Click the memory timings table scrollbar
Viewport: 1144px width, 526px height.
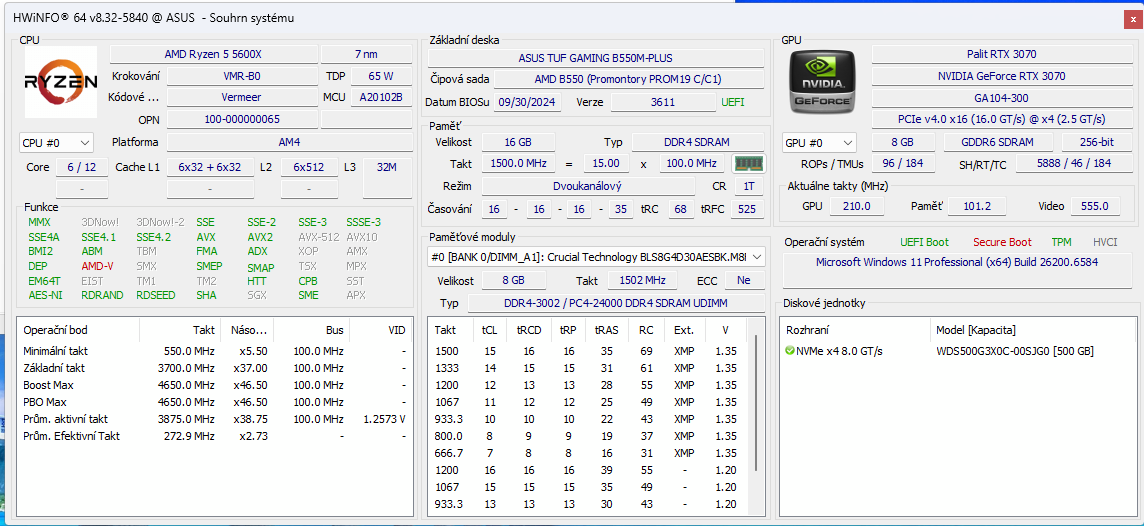tap(757, 420)
